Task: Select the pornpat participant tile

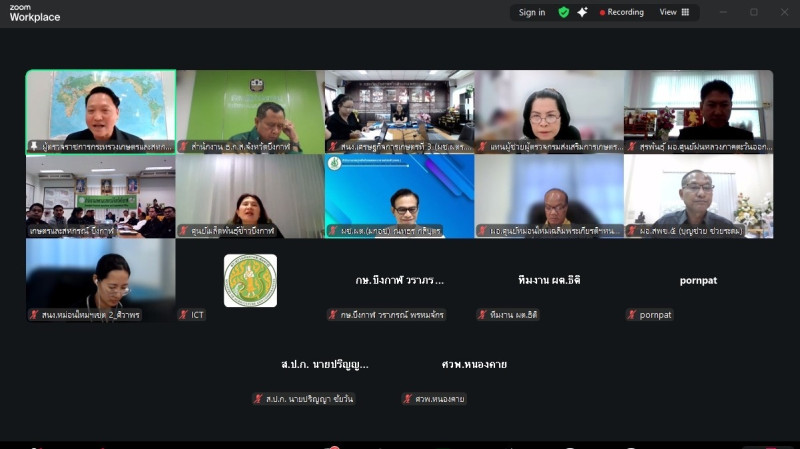Action: [x=698, y=280]
